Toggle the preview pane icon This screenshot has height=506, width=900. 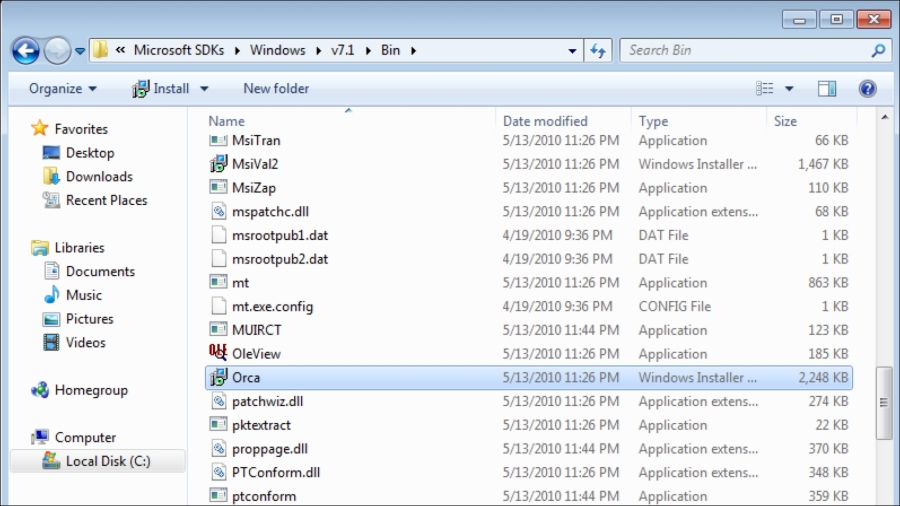pos(826,88)
